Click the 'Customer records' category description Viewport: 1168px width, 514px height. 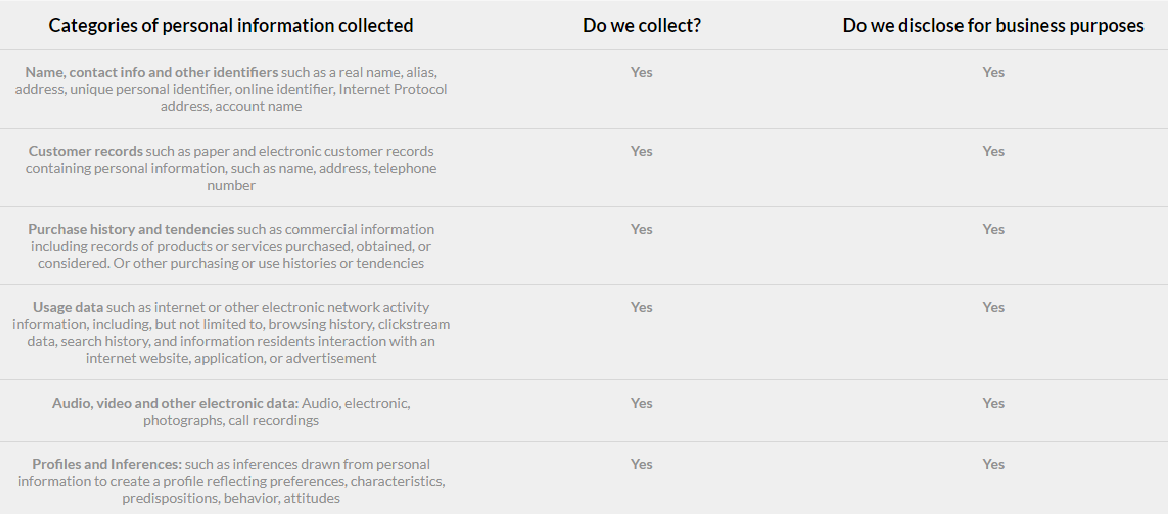(x=231, y=168)
